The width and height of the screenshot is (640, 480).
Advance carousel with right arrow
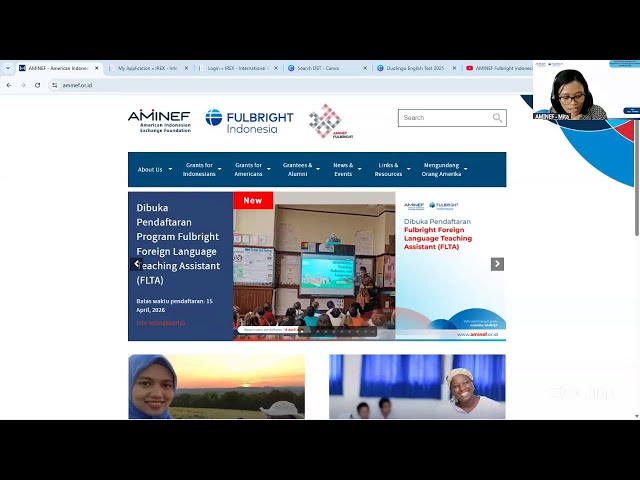pyautogui.click(x=497, y=264)
